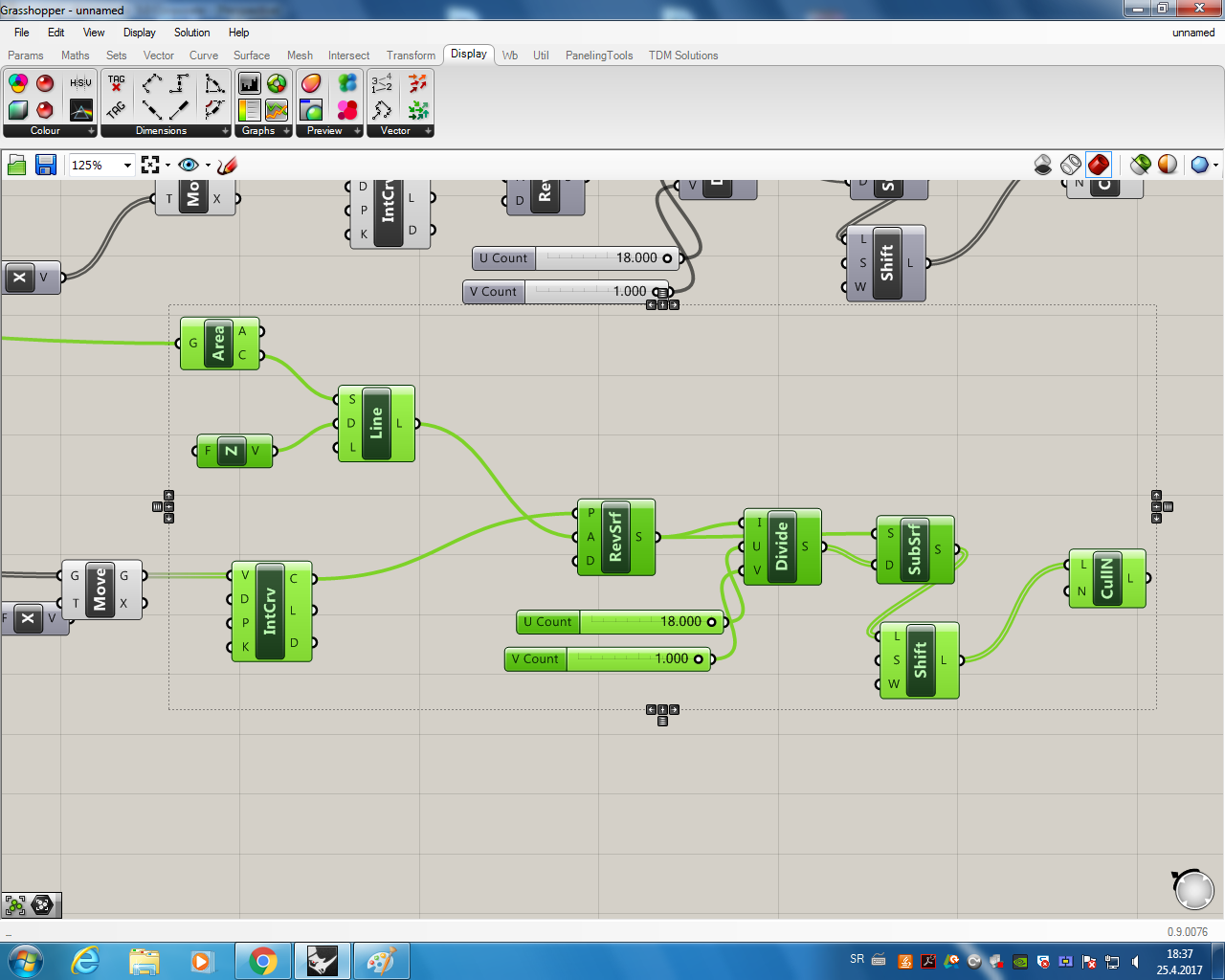Switch to wireframe preview mode
Screen dimensions: 1225x980
click(x=1071, y=165)
